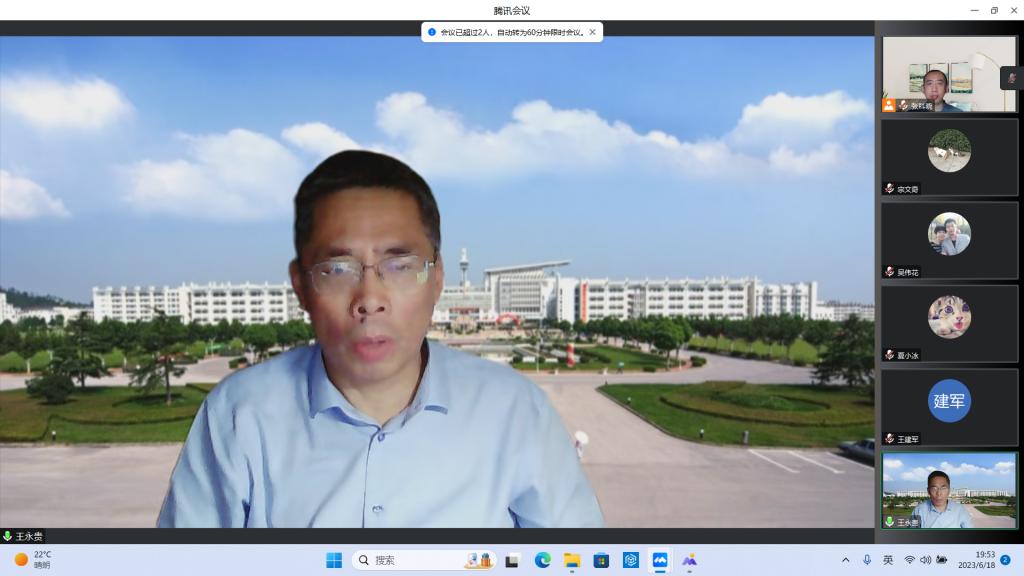Click the host badge on top participant tile

[888, 105]
